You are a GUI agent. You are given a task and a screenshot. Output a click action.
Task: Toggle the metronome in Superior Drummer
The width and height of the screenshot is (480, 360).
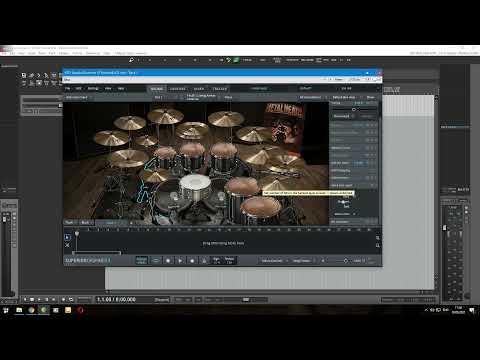204,261
